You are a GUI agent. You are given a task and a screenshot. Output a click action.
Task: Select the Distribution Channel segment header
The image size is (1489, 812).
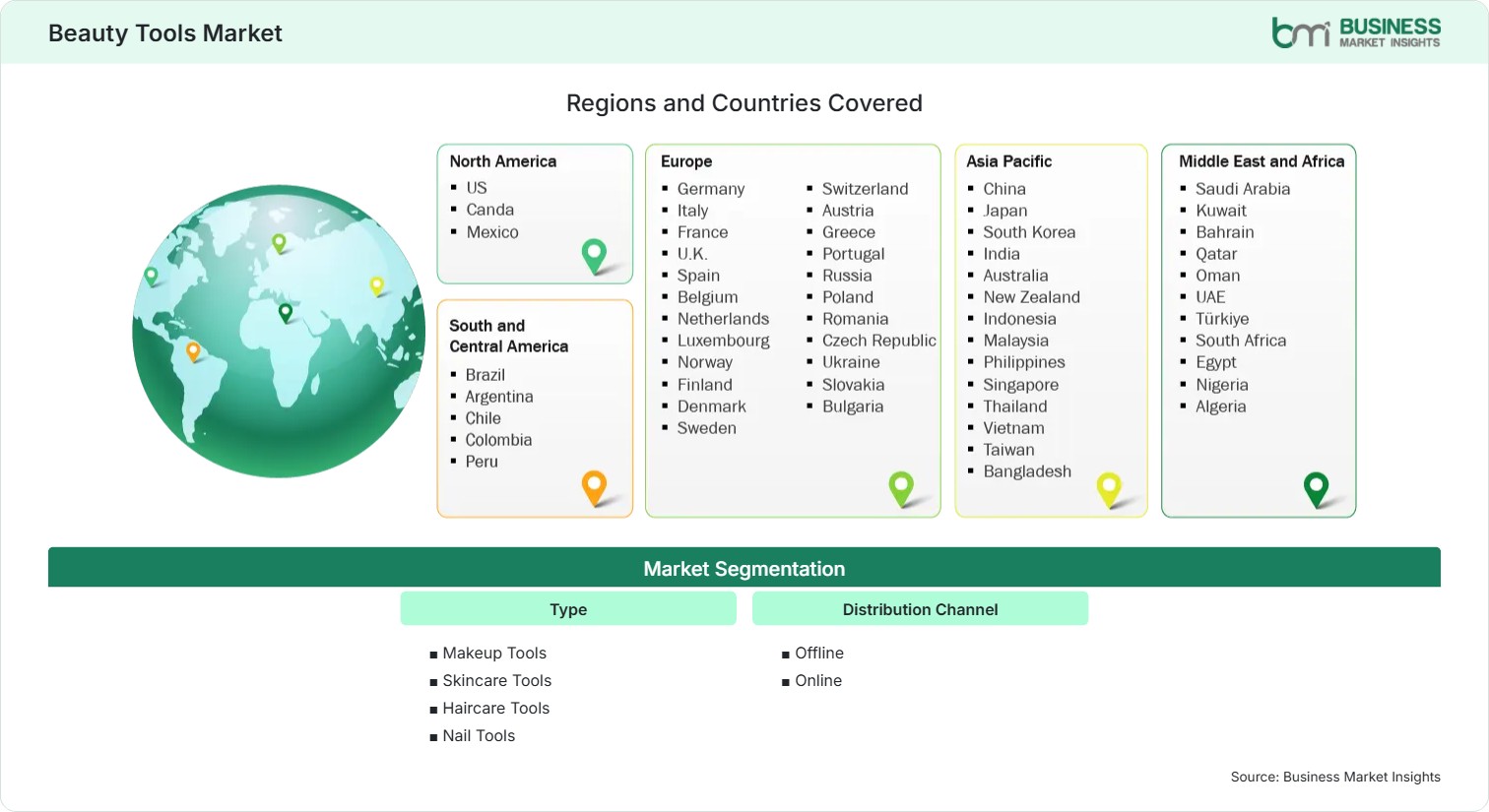(x=920, y=609)
